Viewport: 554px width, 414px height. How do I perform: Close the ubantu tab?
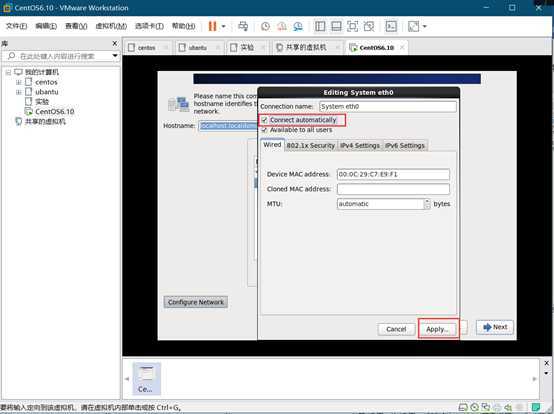pos(218,47)
